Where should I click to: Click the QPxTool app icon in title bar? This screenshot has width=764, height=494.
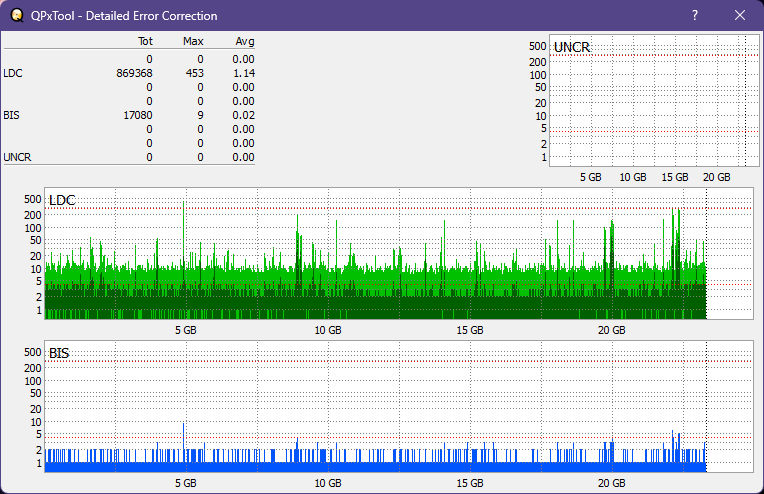coord(17,15)
